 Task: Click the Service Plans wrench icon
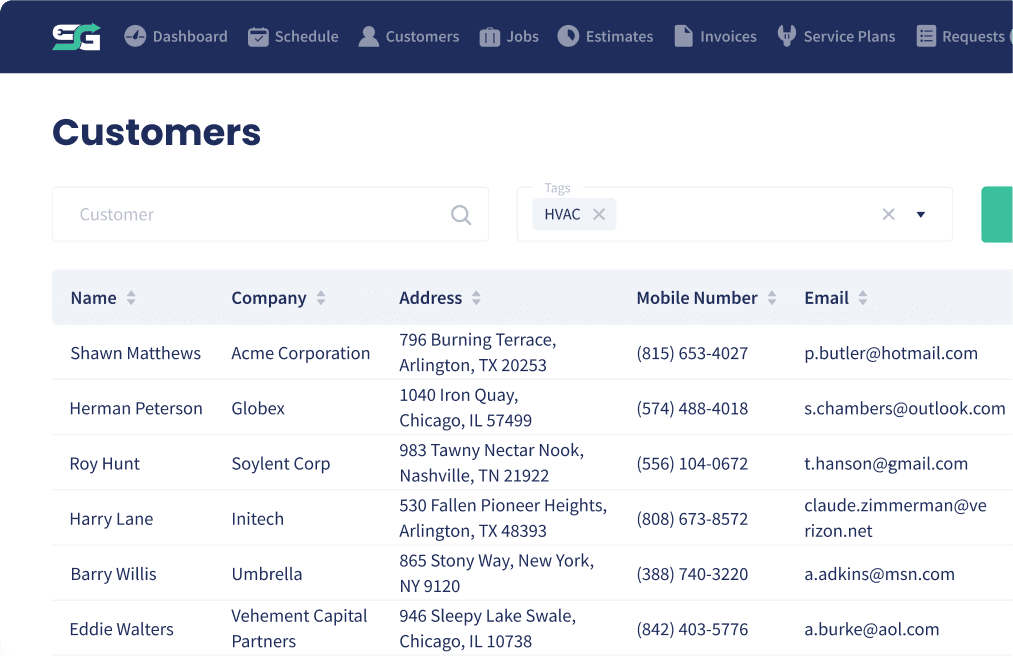[786, 36]
